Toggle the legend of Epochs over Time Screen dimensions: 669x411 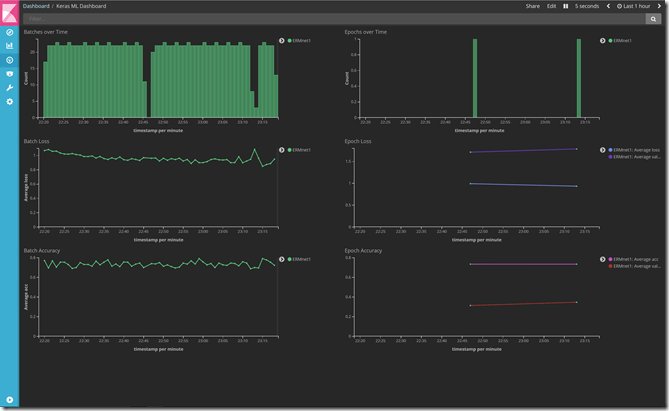pos(602,41)
